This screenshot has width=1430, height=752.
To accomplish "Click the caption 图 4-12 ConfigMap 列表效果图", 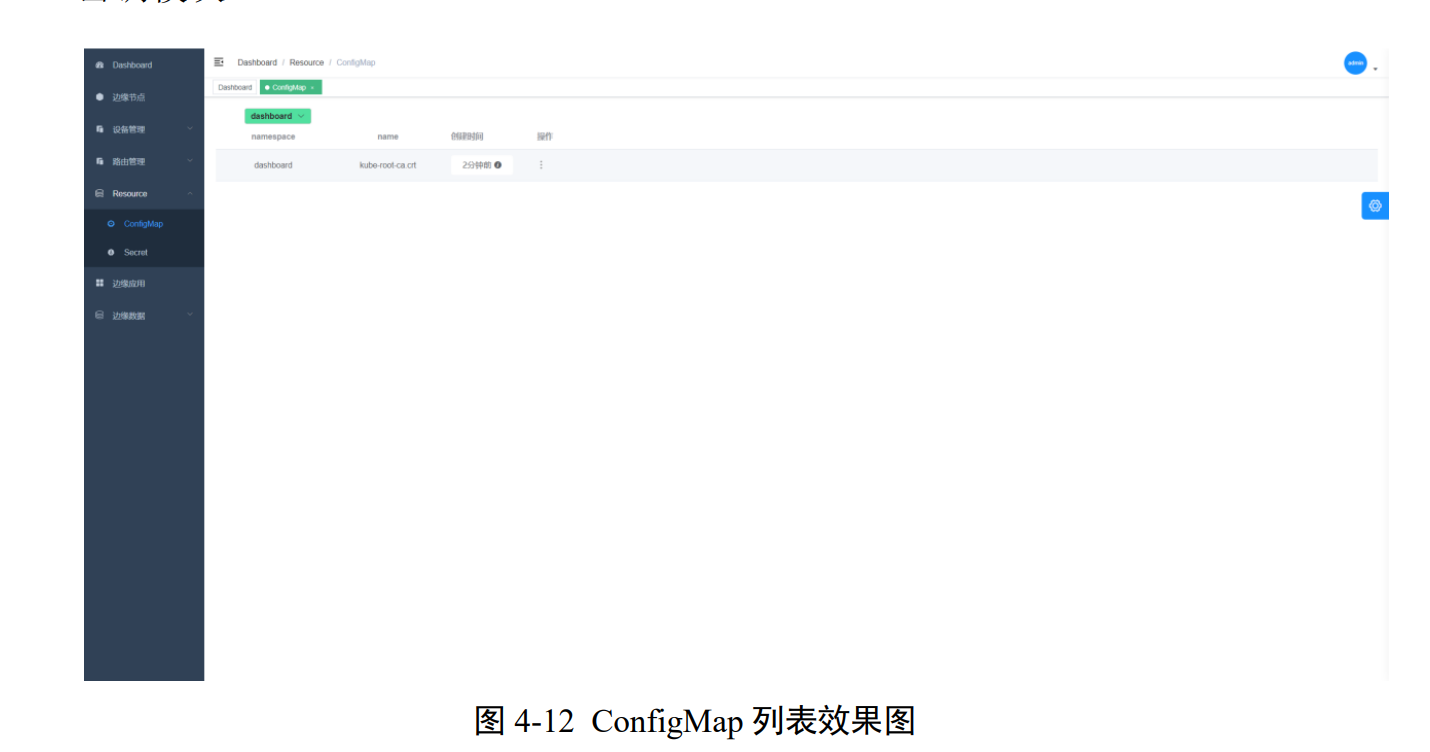I will (x=695, y=721).
